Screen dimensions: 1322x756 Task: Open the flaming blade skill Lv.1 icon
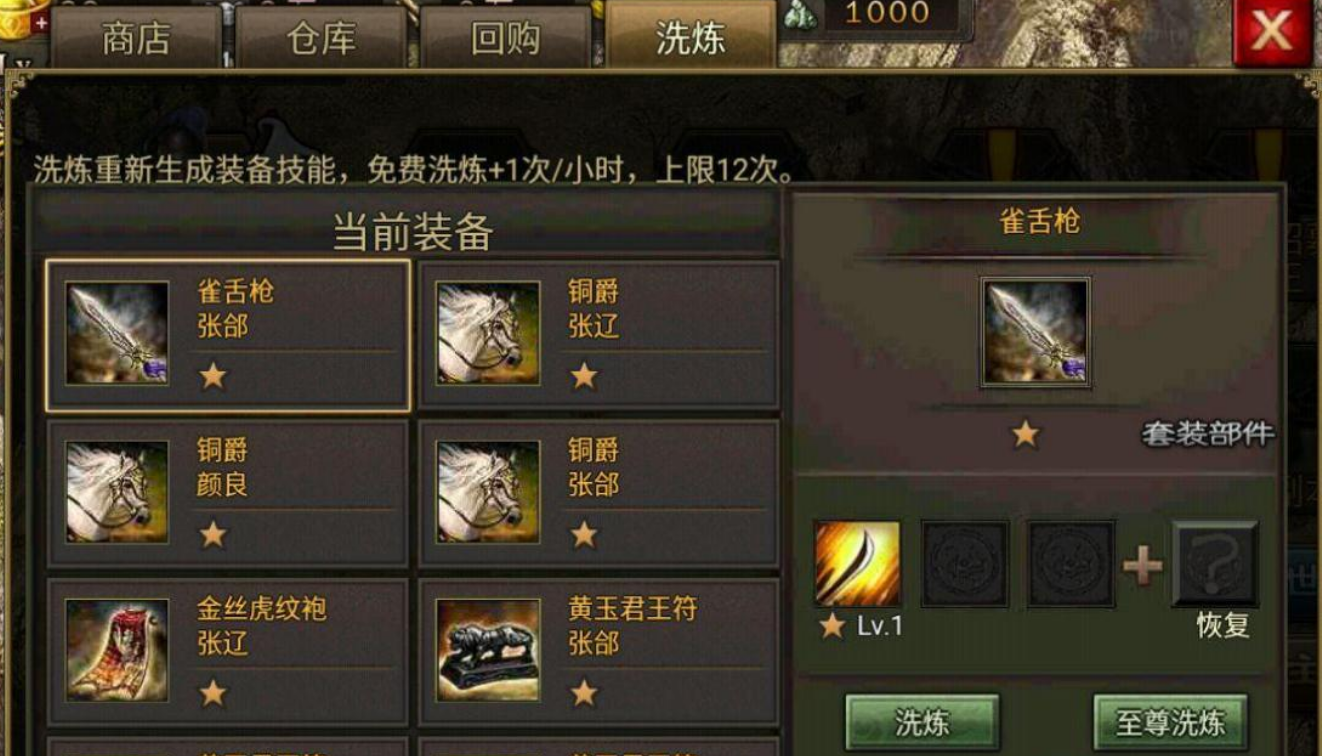click(857, 564)
